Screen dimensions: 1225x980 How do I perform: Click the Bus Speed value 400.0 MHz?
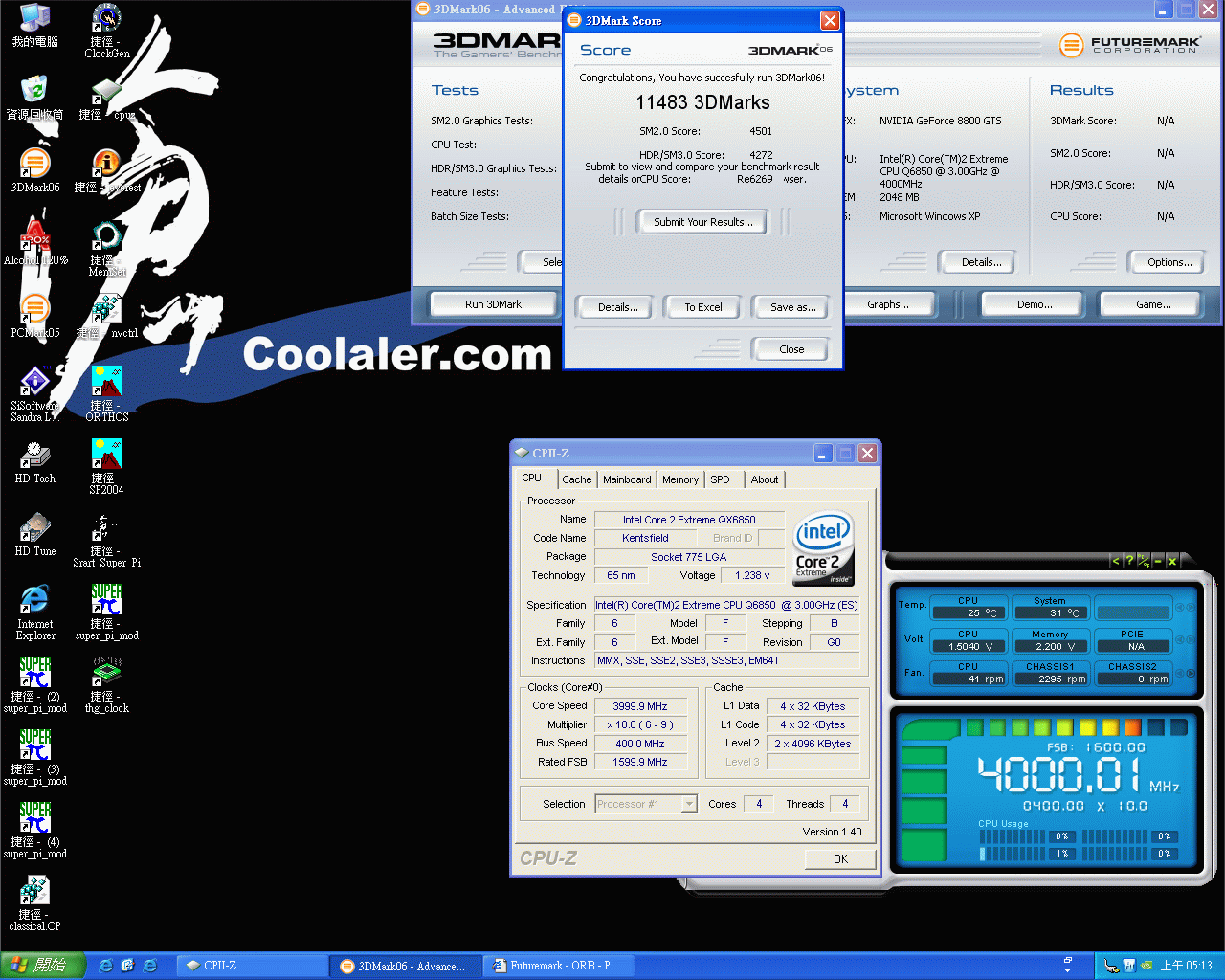(x=640, y=744)
